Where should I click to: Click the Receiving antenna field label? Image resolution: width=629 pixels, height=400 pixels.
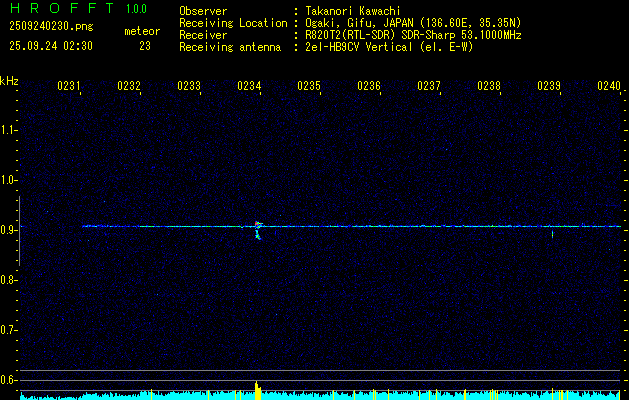[230, 47]
